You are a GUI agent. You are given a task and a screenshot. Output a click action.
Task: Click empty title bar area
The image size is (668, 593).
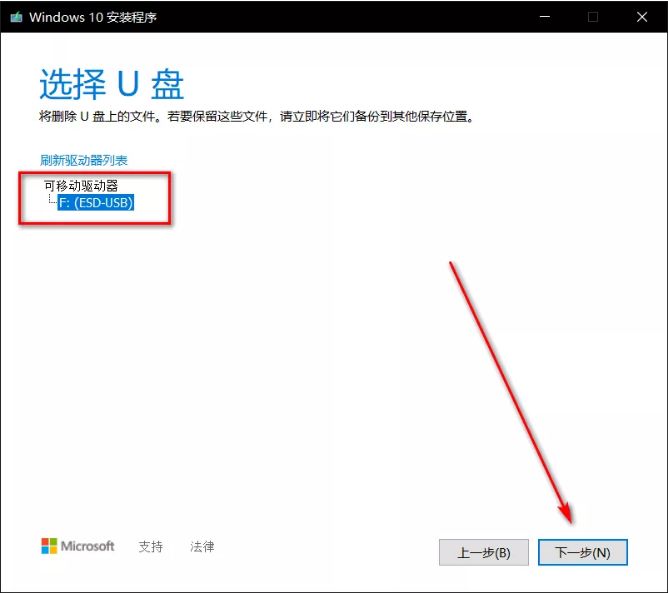[350, 17]
